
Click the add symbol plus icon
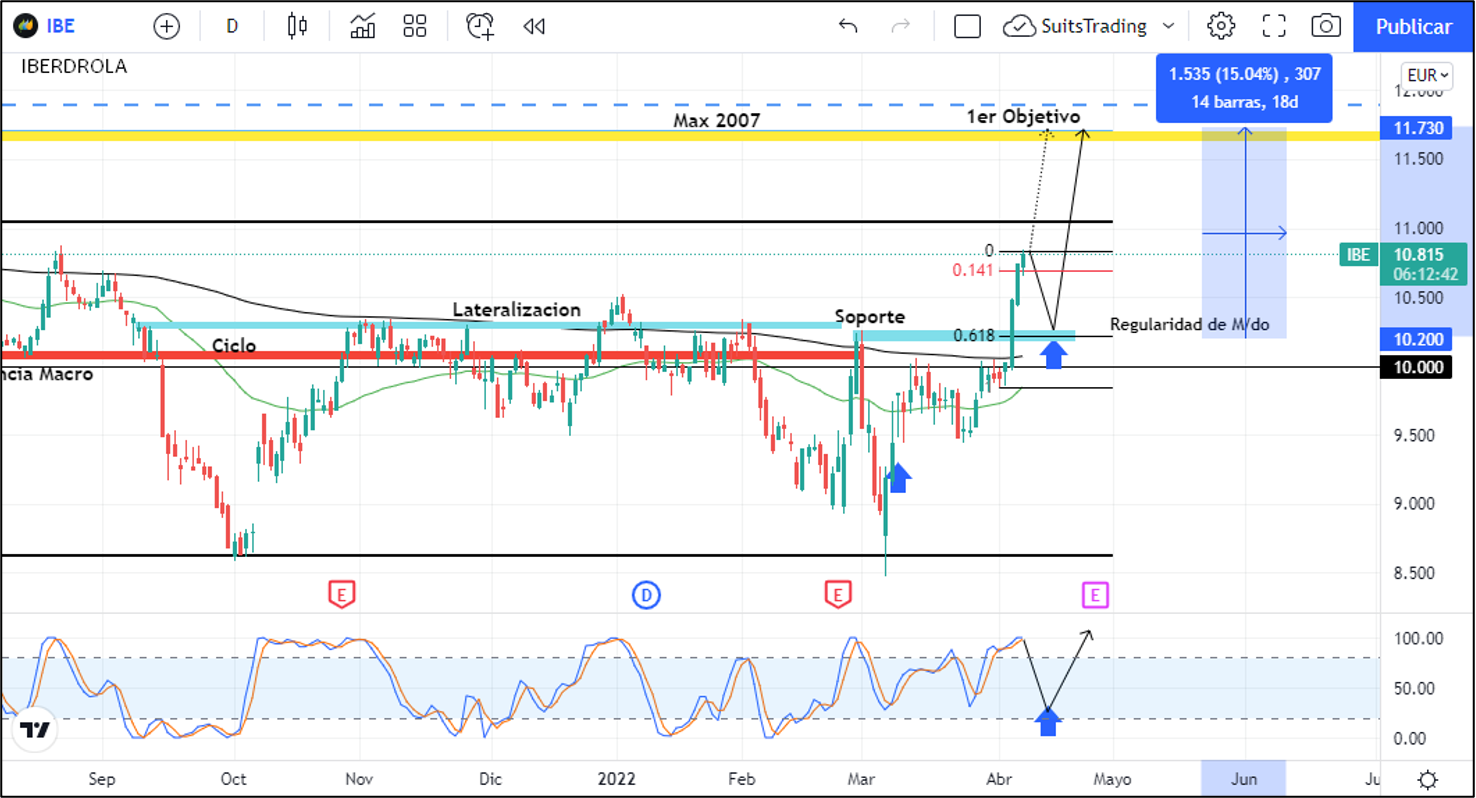[166, 27]
